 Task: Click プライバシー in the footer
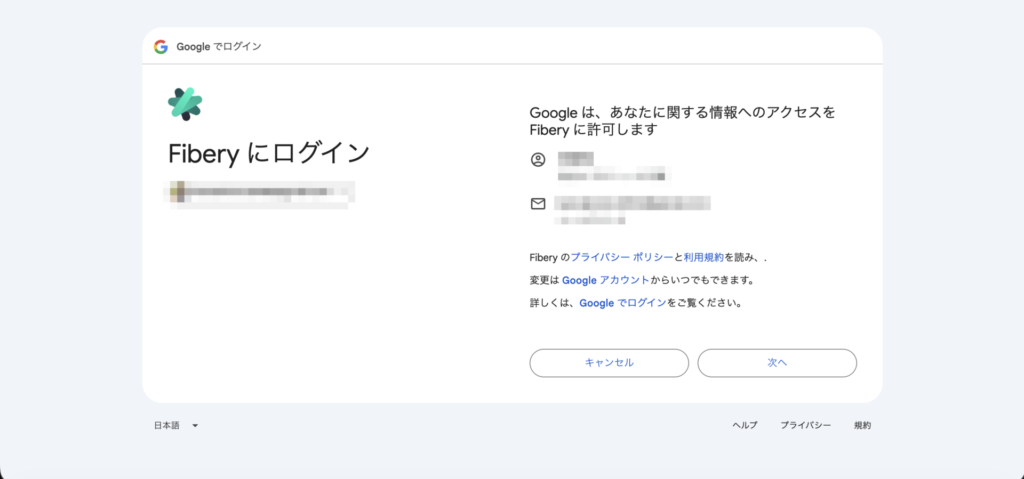(x=806, y=425)
